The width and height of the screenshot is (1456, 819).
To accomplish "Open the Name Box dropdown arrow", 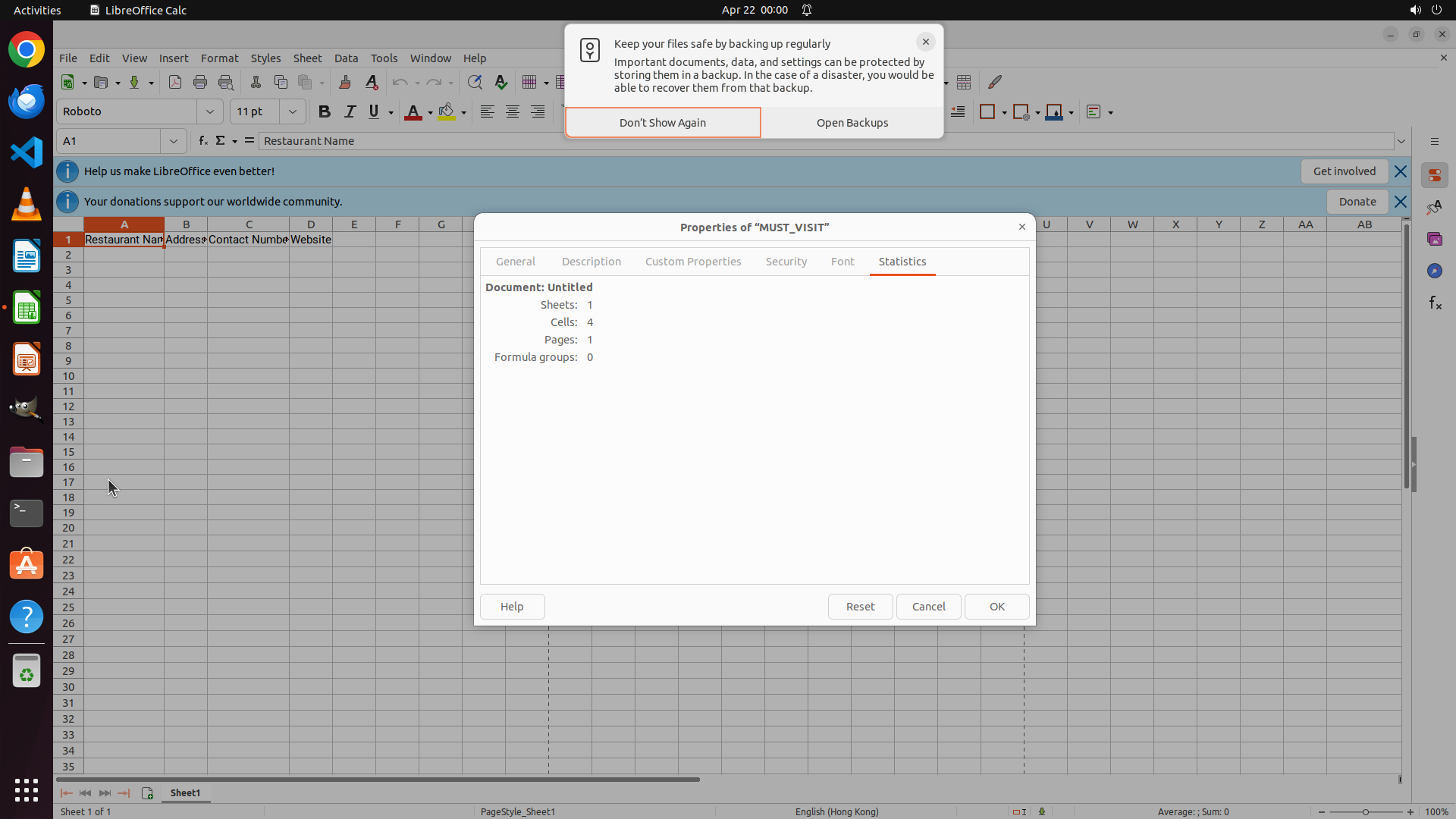I will point(174,141).
